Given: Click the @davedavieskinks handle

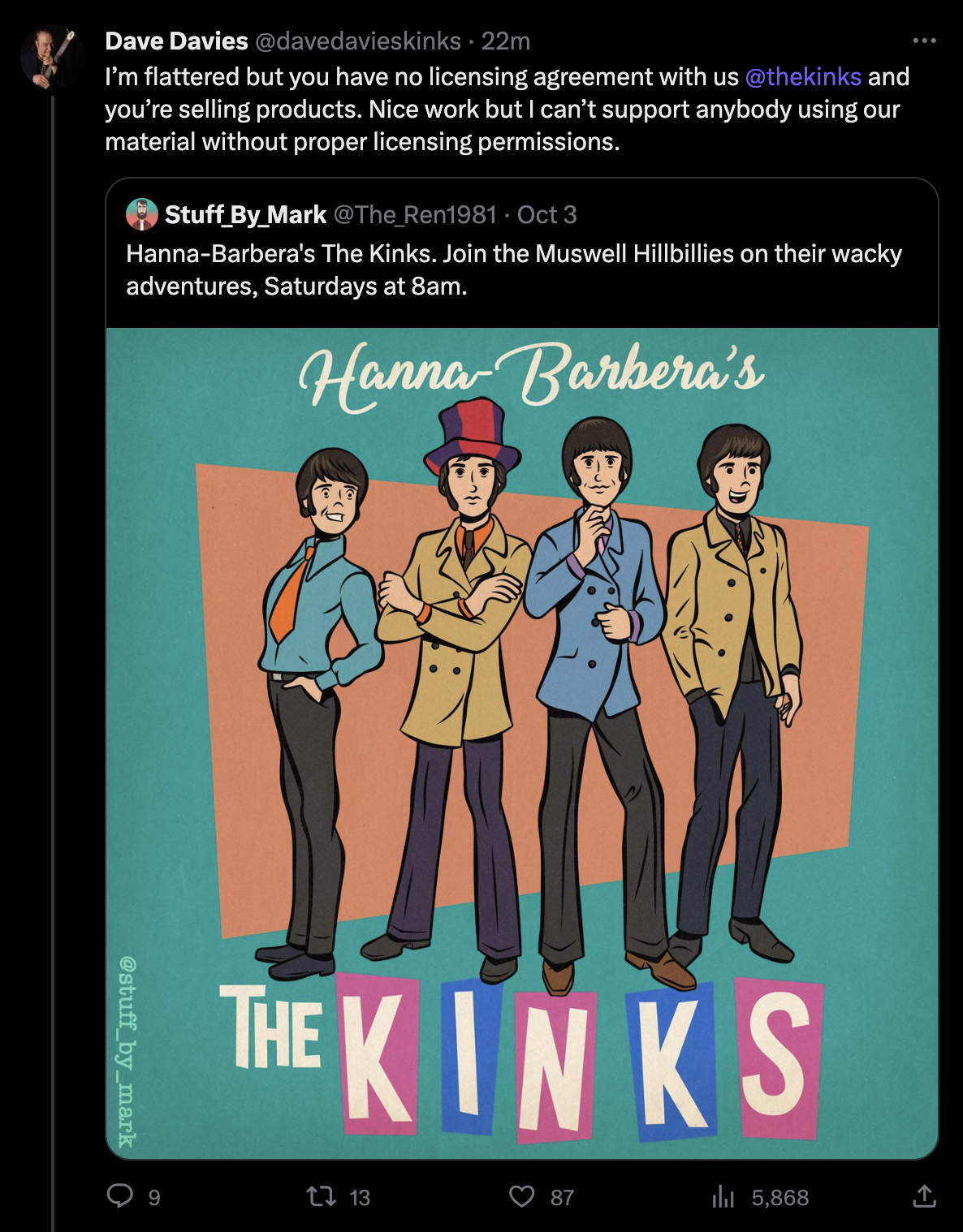Looking at the screenshot, I should point(358,41).
